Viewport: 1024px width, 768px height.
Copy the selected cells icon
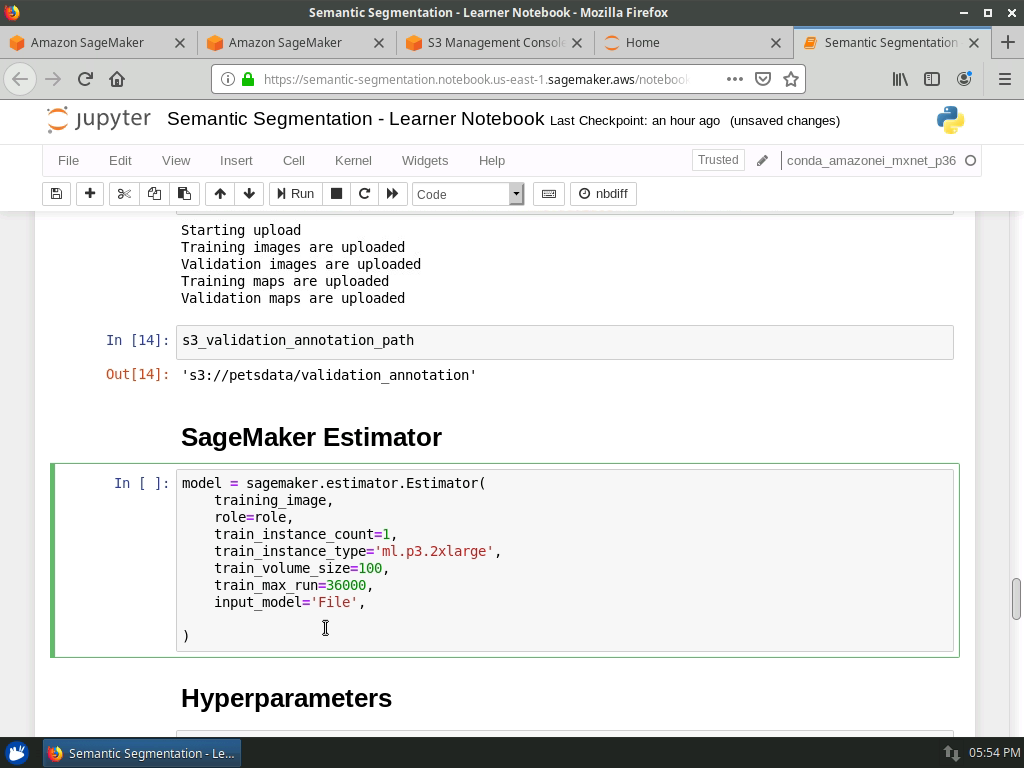154,194
